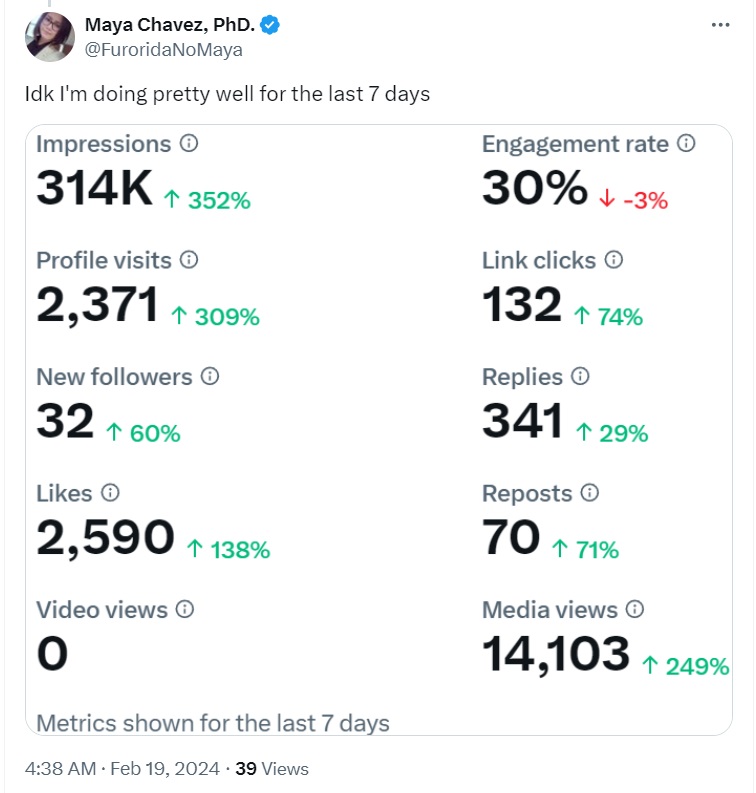Click the Maya Chavez, PhD. display name

170,26
